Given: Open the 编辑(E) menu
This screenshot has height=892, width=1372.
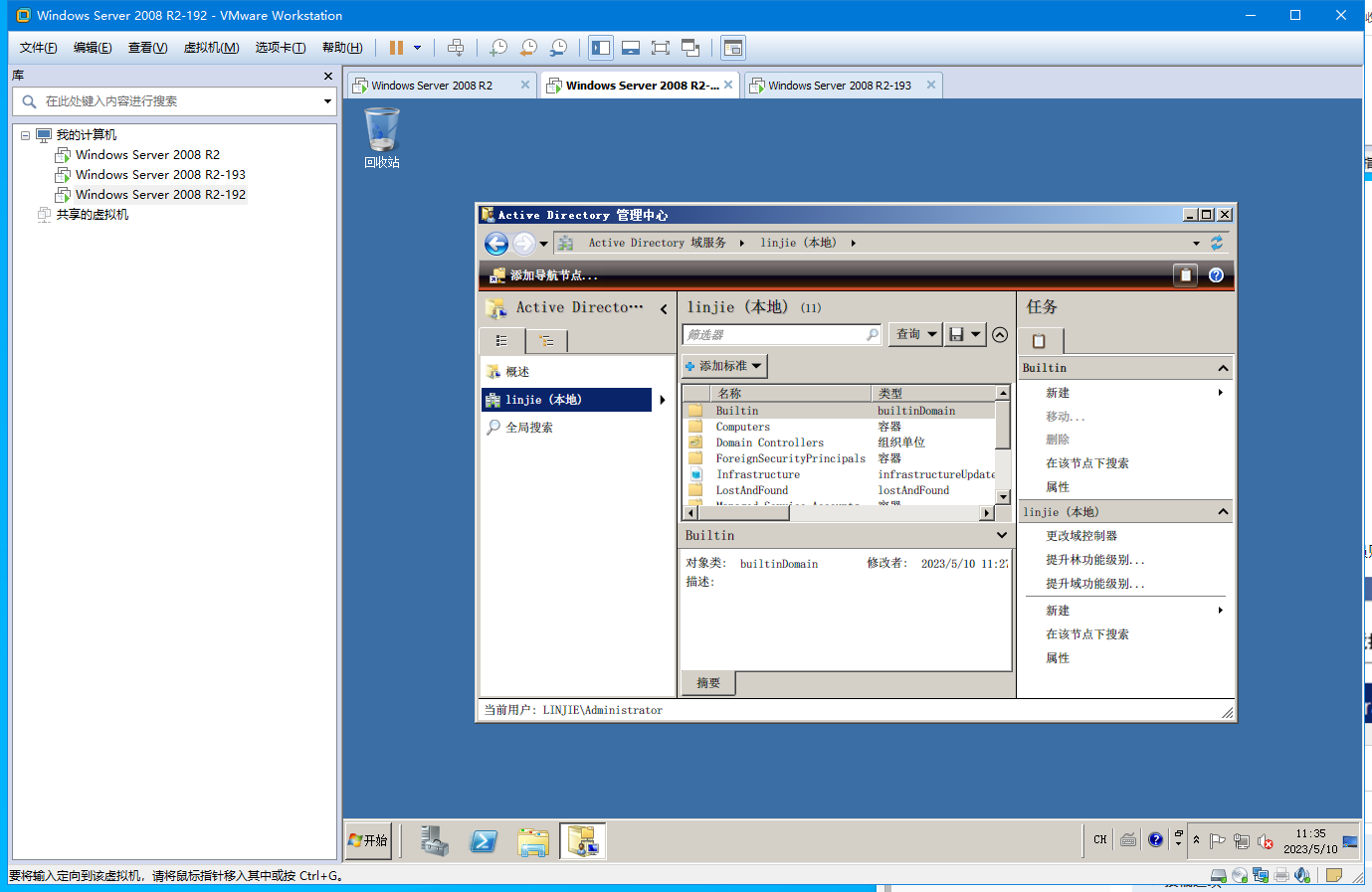Looking at the screenshot, I should 93,48.
